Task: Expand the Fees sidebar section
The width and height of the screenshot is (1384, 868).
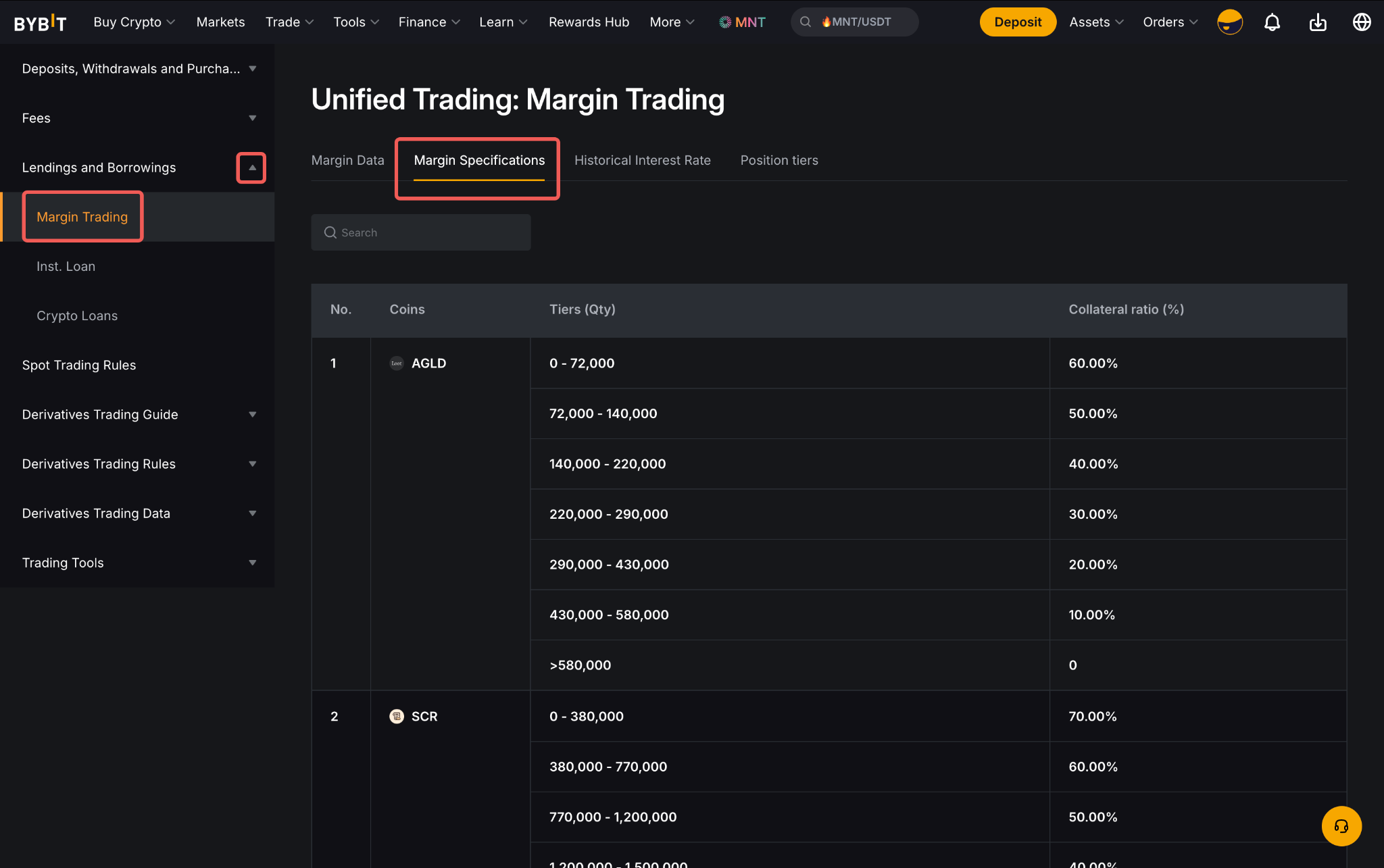Action: click(x=251, y=118)
